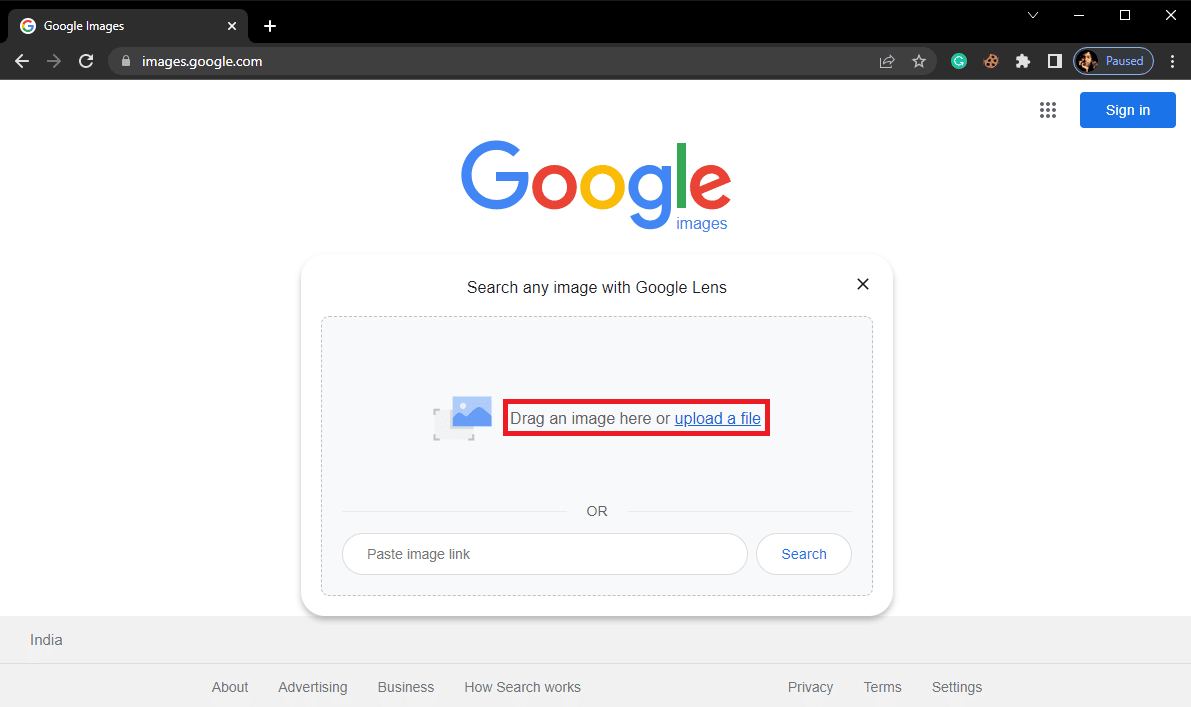
Task: Click the 'Search any image with Google Lens' text
Action: (x=596, y=288)
